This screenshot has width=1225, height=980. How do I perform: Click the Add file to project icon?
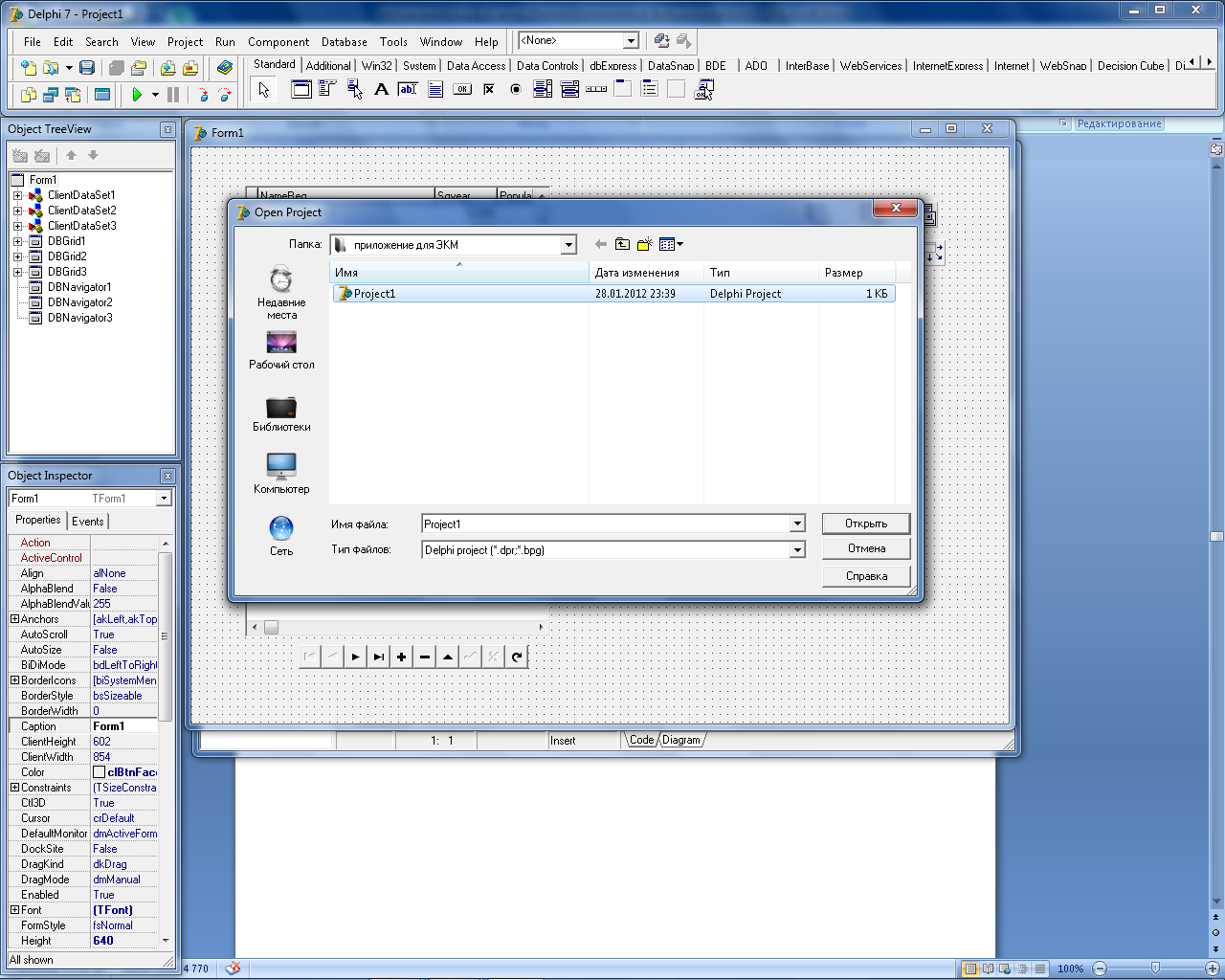coord(168,68)
